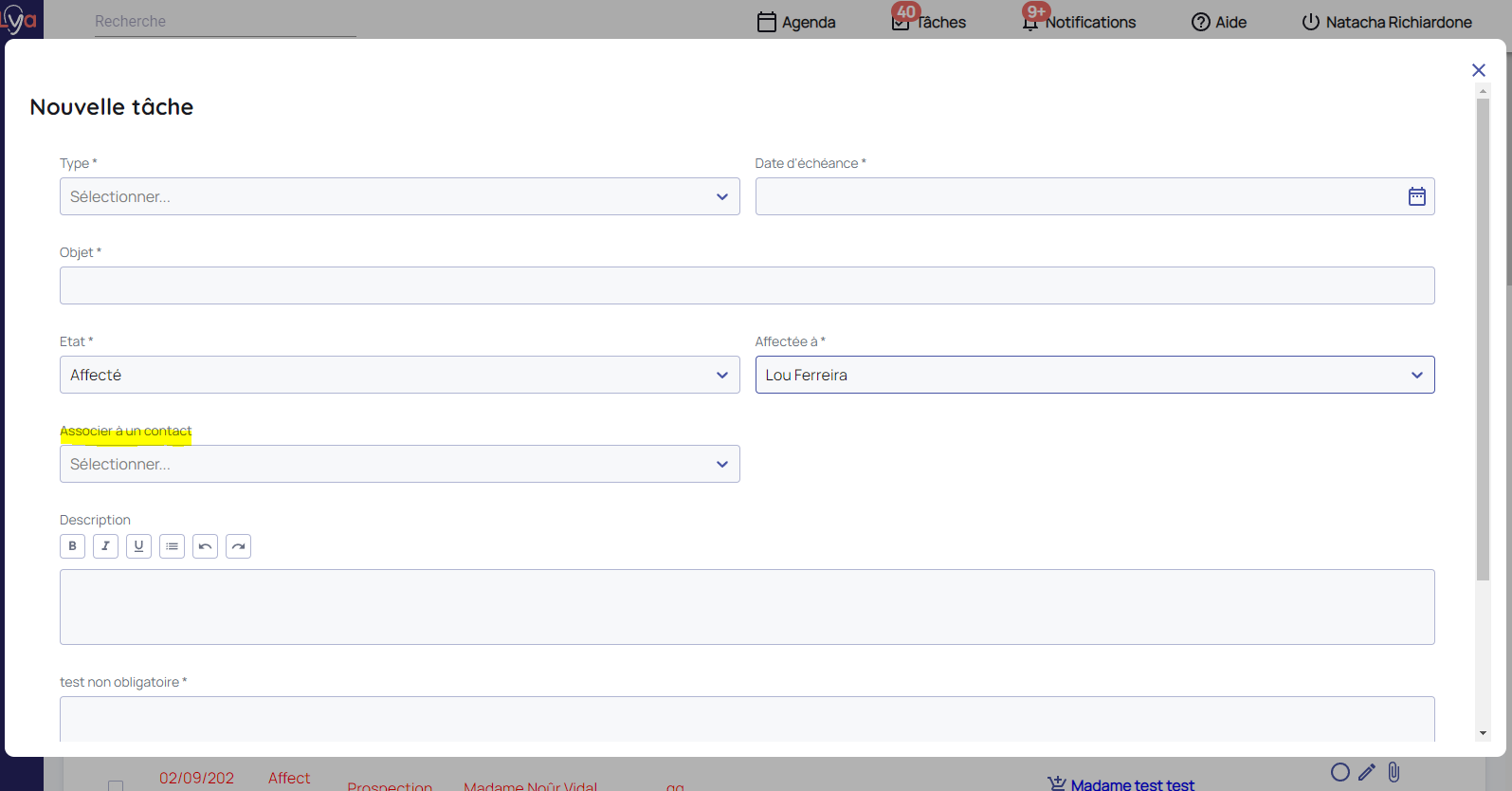The height and width of the screenshot is (791, 1512).
Task: Close the Nouvelle tâche dialog
Action: click(x=1478, y=70)
